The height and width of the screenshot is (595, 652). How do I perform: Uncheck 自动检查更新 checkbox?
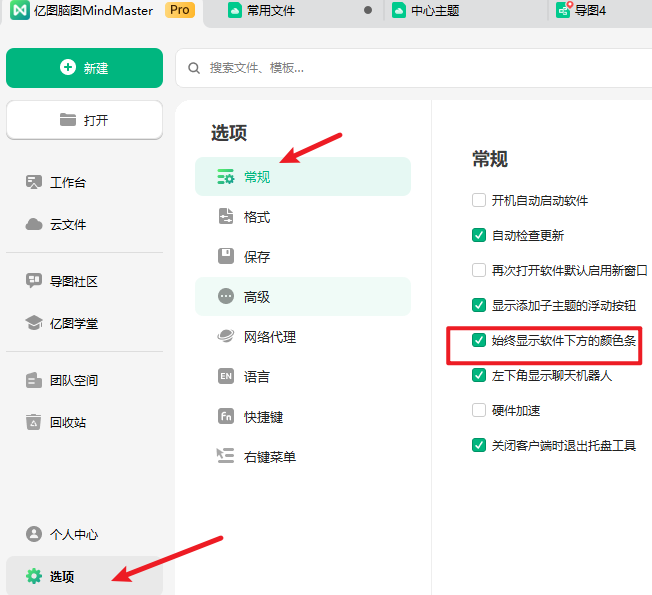(479, 235)
